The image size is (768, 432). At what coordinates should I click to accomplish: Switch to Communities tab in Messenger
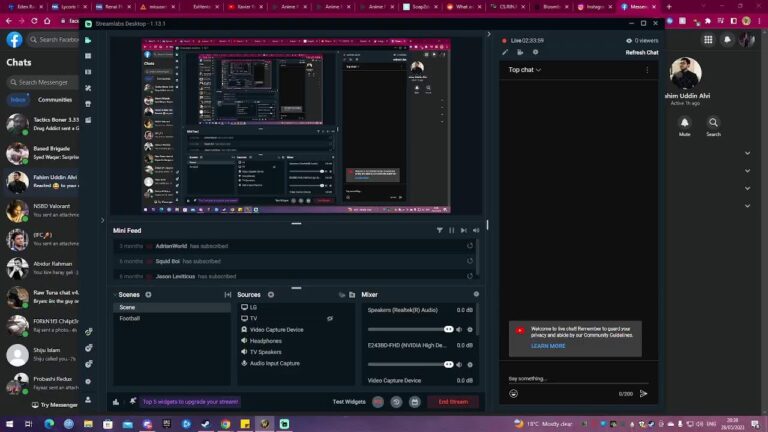[x=55, y=100]
